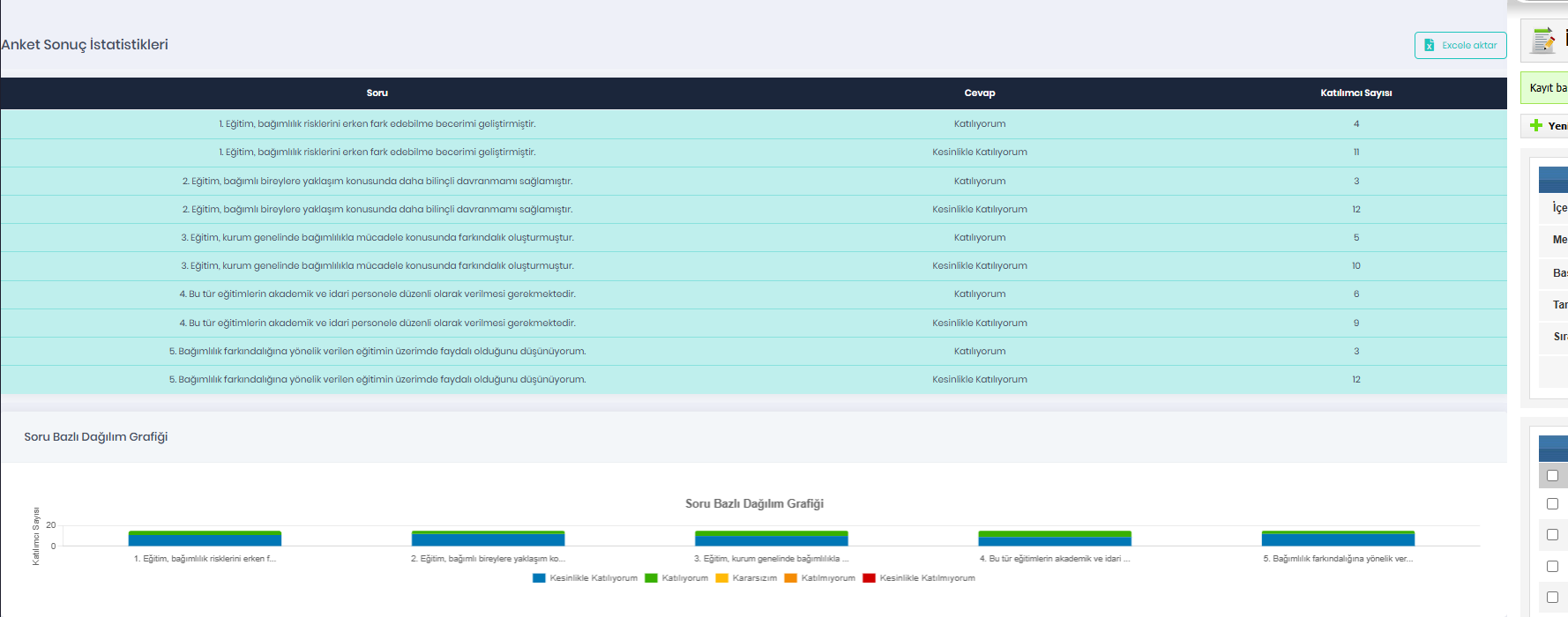Viewport: 1568px width, 617px height.
Task: Check the fourth checkbox in right panel
Action: pos(1552,566)
